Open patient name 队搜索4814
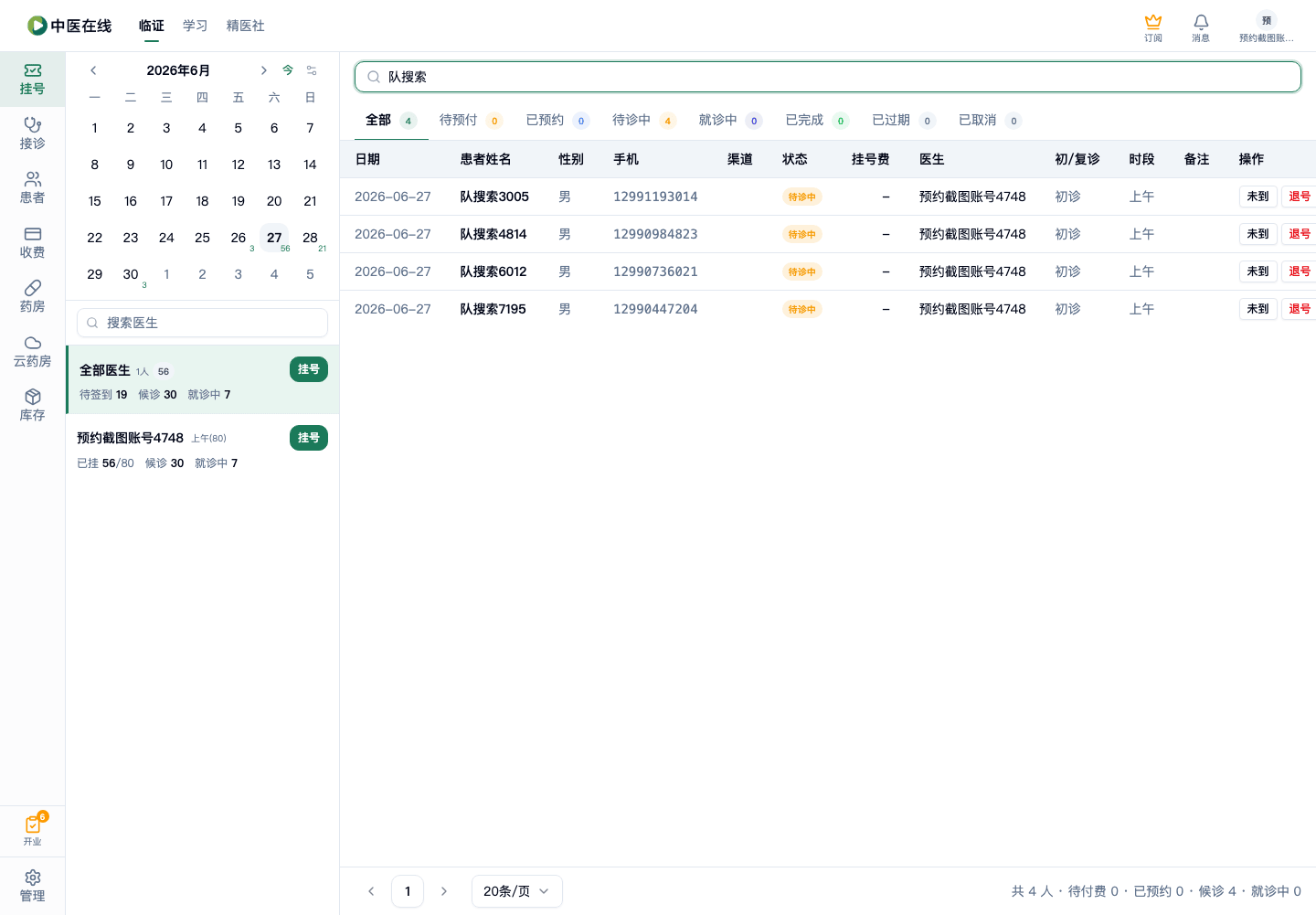The height and width of the screenshot is (915, 1316). point(493,234)
